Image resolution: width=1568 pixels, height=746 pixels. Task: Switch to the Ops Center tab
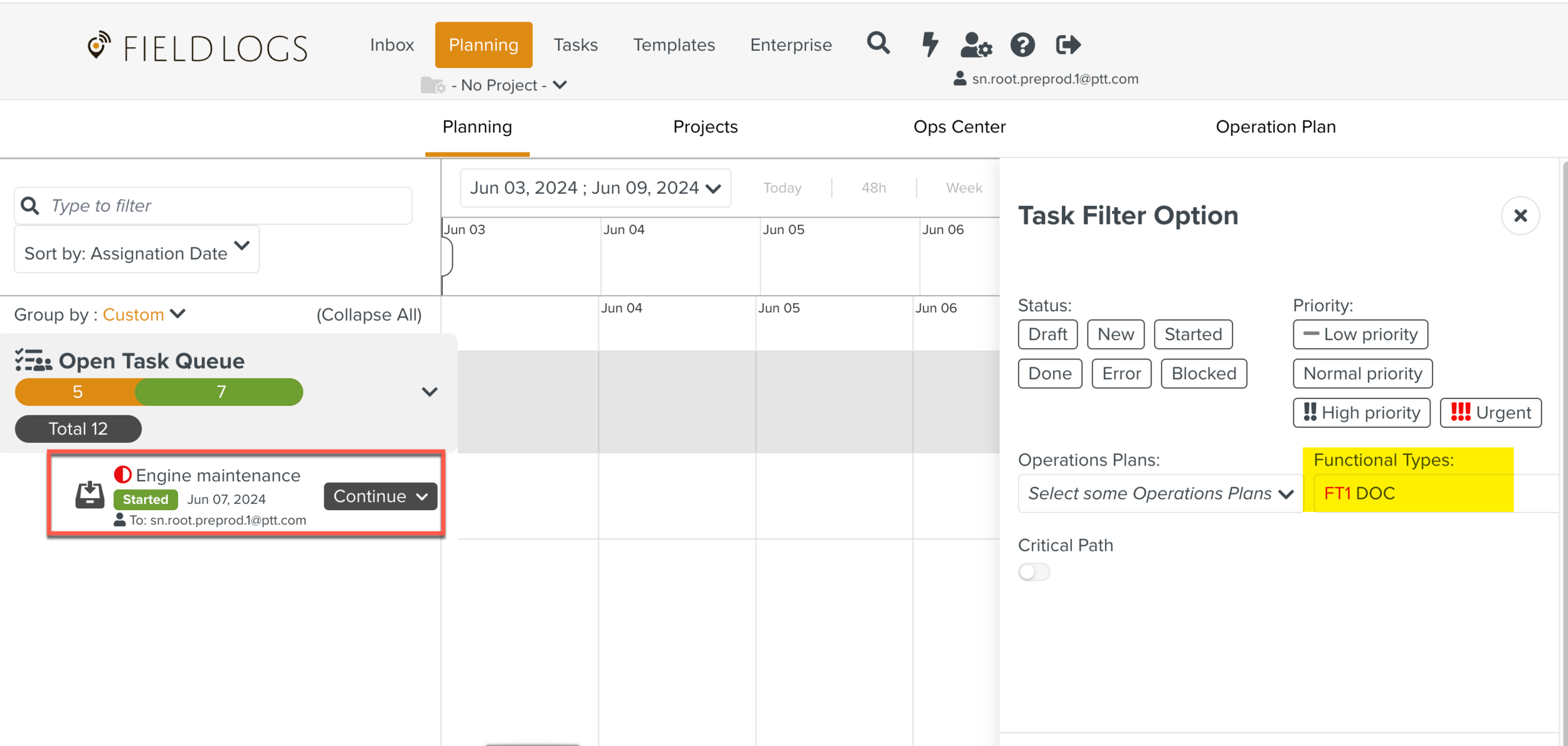[x=959, y=127]
